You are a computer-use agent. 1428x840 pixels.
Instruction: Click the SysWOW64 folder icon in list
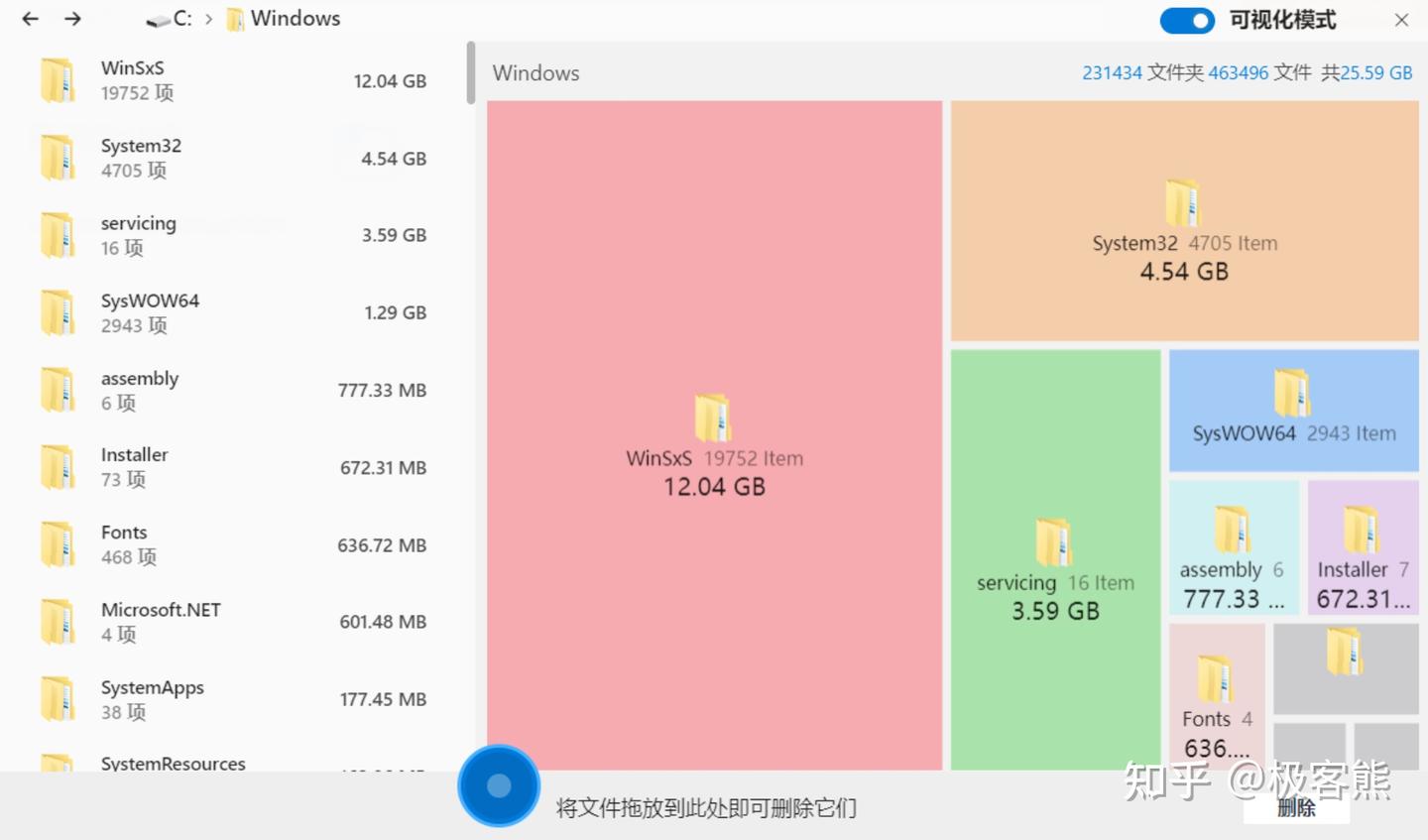pos(58,312)
